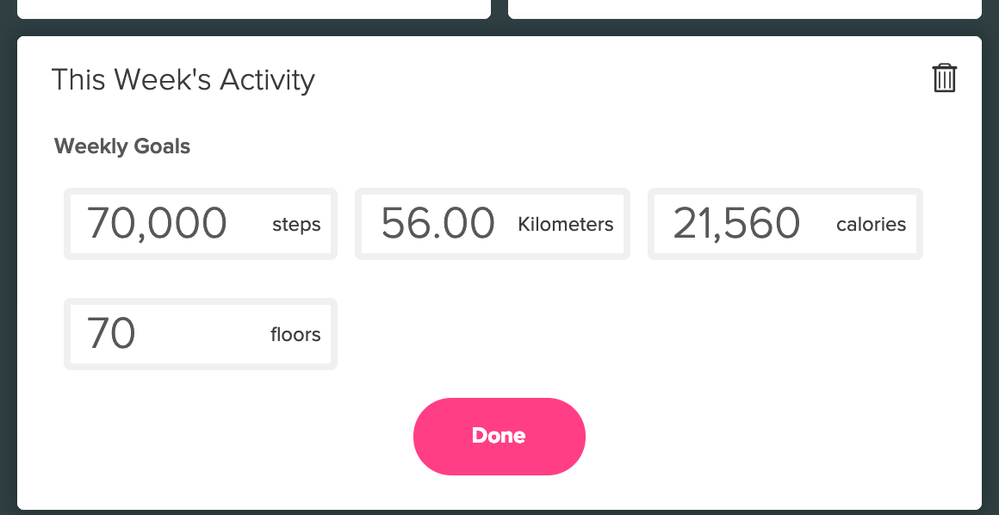Click the top-left white card above
999x515 pixels.
[250, 8]
